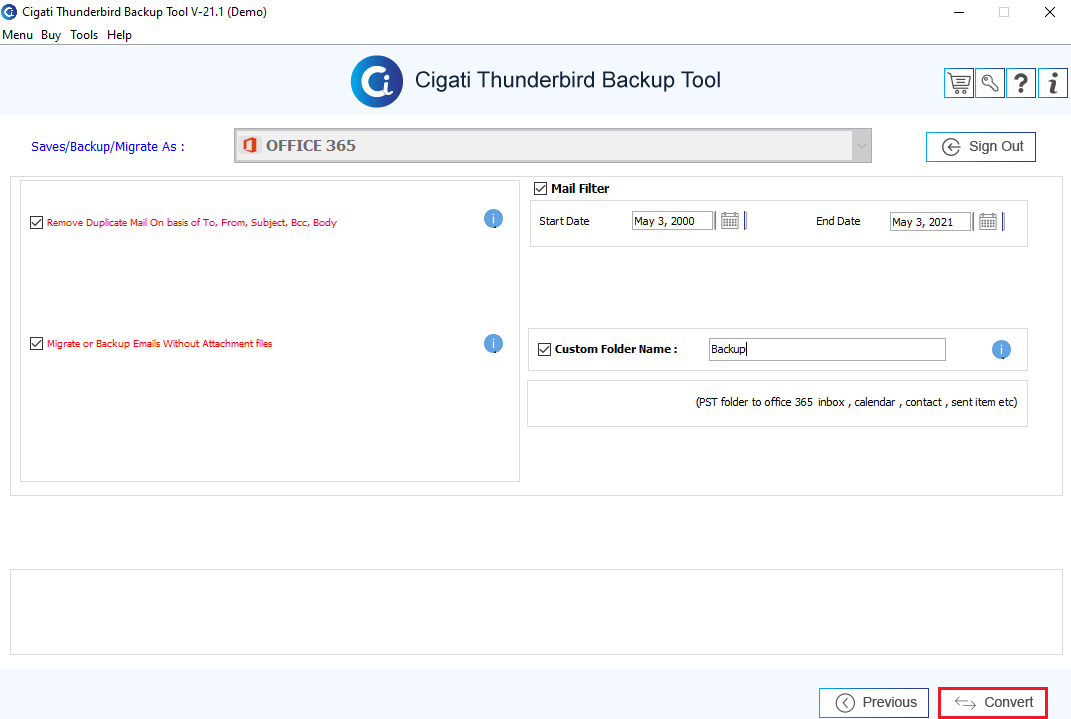Viewport: 1071px width, 719px height.
Task: Click the Cigati Thunderbird Backup Tool heading
Action: [x=568, y=80]
